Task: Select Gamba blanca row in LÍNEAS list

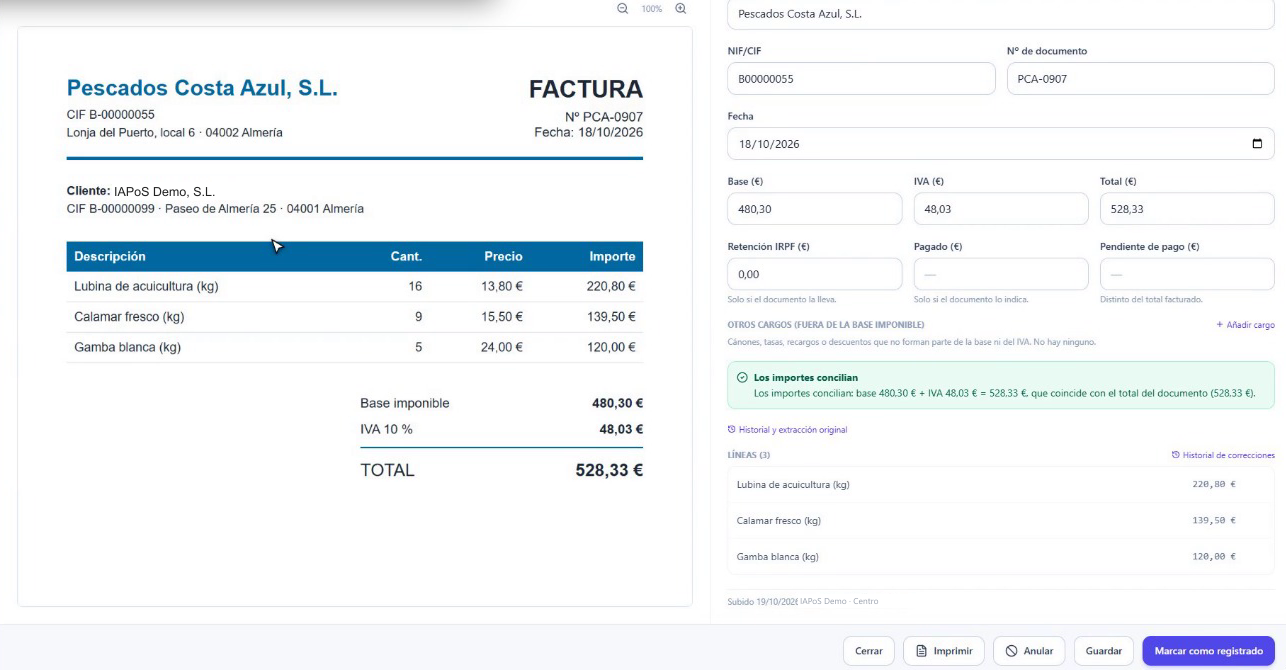Action: (1001, 557)
